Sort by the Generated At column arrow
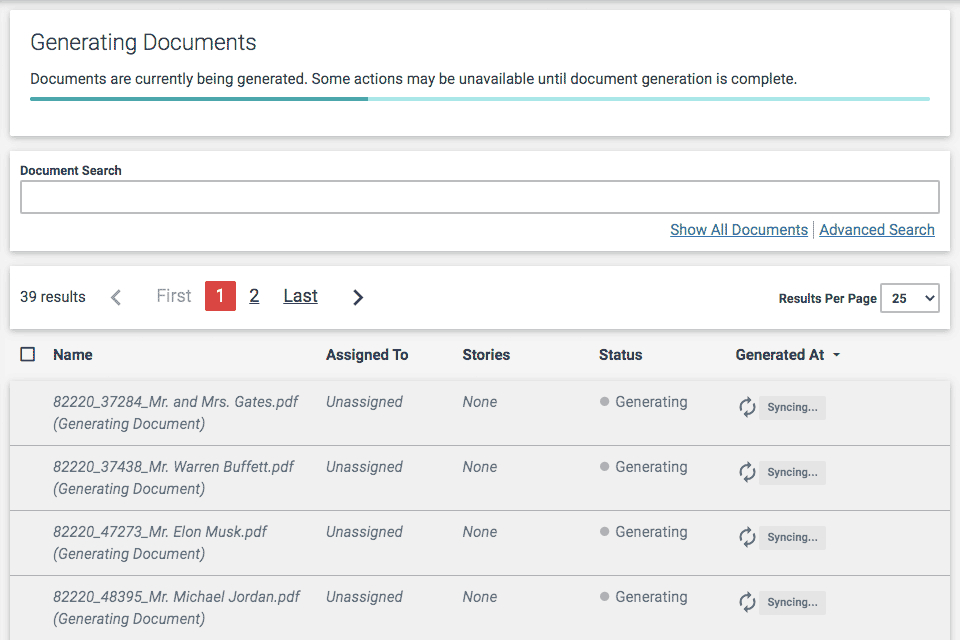 click(x=836, y=355)
